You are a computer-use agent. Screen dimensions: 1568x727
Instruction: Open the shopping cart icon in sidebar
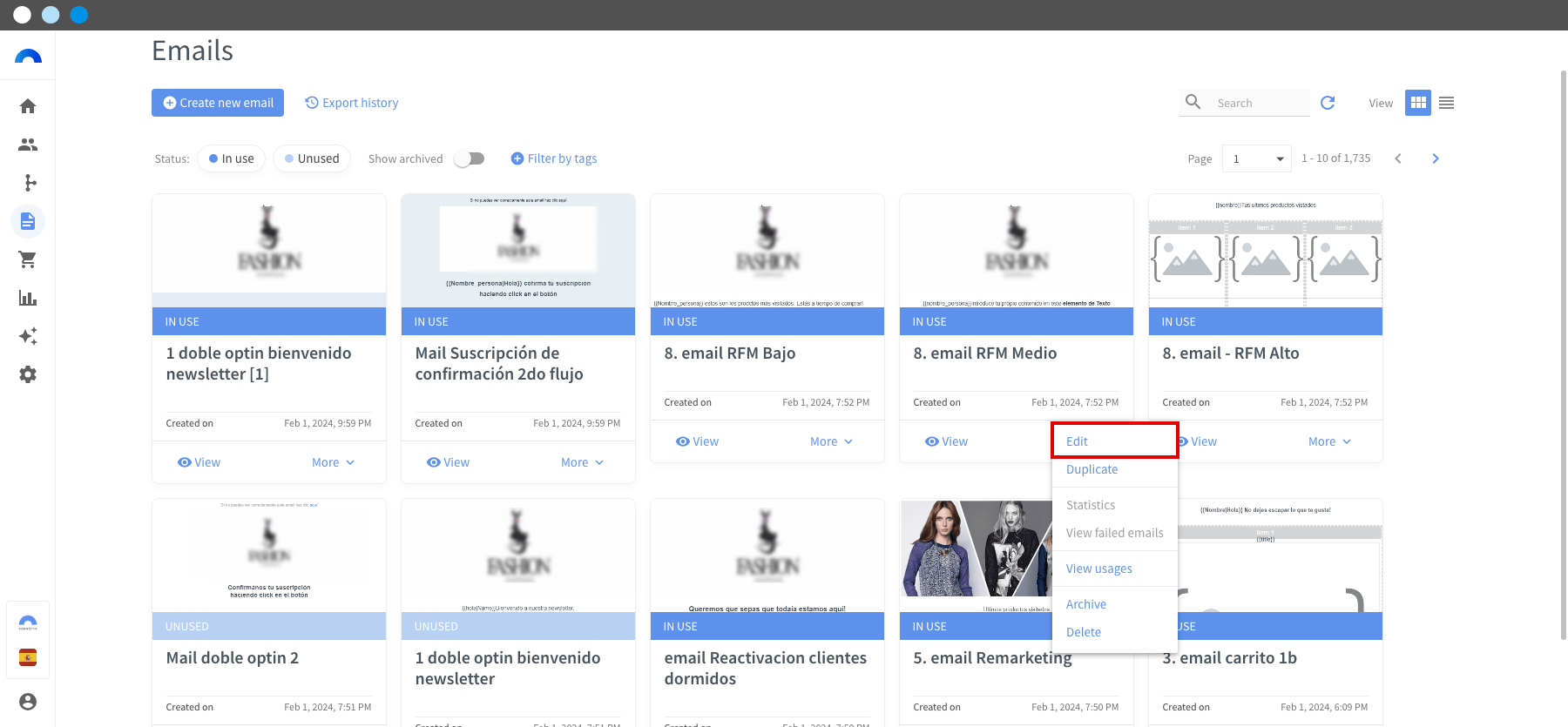coord(28,259)
